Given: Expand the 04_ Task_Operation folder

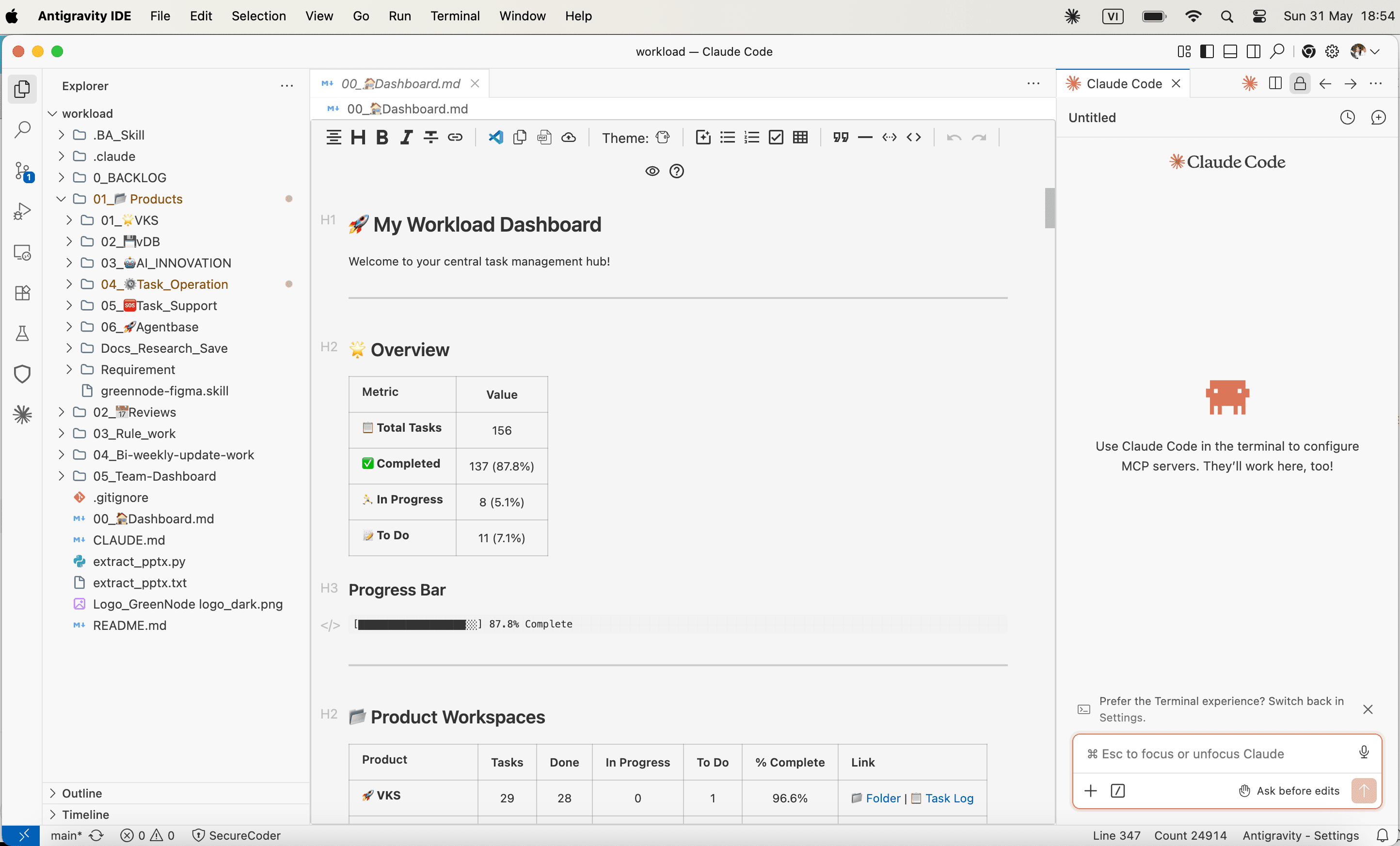Looking at the screenshot, I should [x=69, y=284].
